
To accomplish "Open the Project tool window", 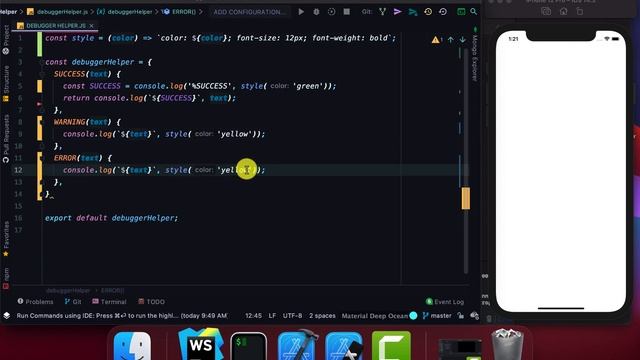I will (6, 40).
